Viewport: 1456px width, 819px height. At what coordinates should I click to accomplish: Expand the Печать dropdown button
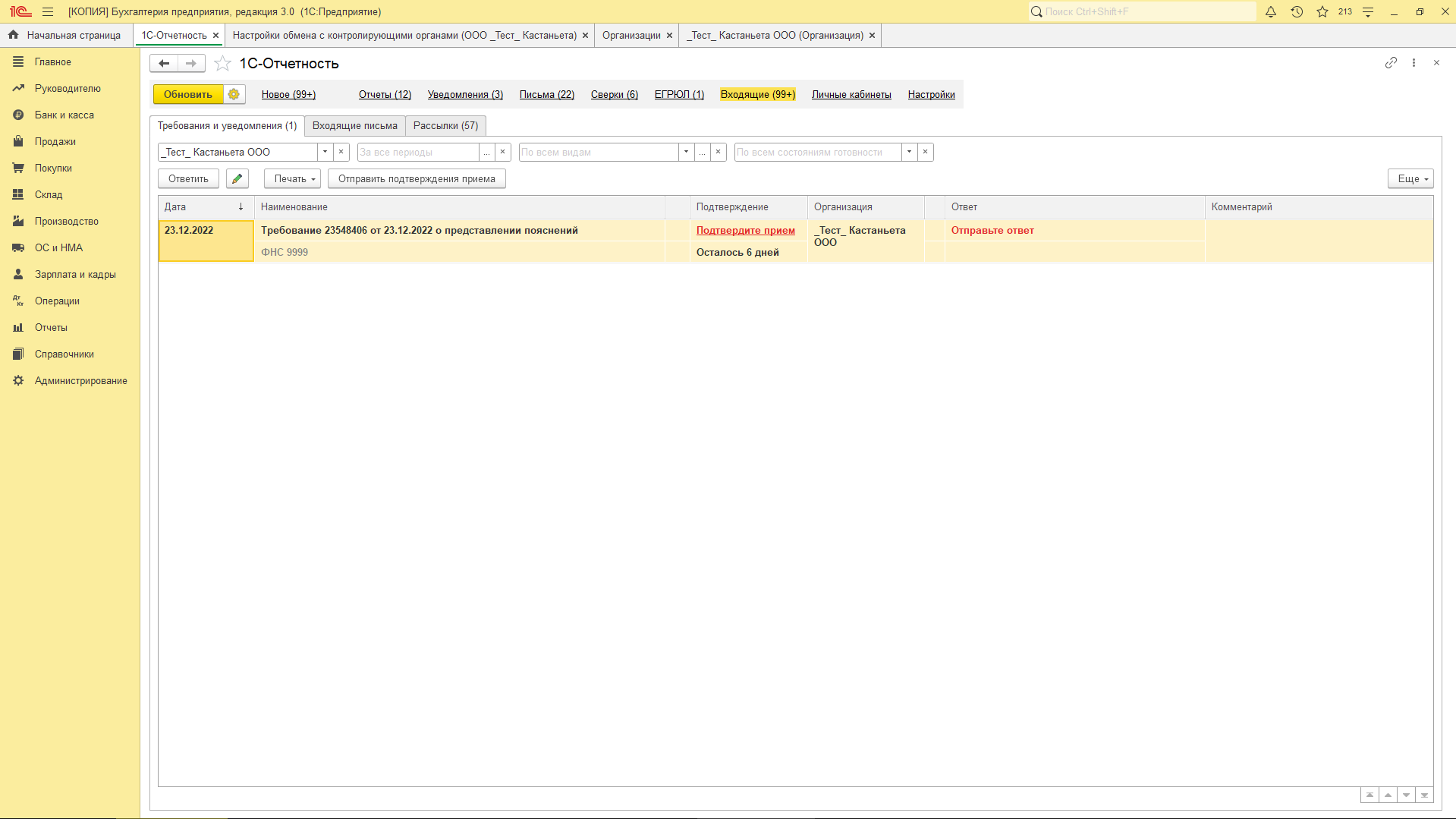coord(293,178)
